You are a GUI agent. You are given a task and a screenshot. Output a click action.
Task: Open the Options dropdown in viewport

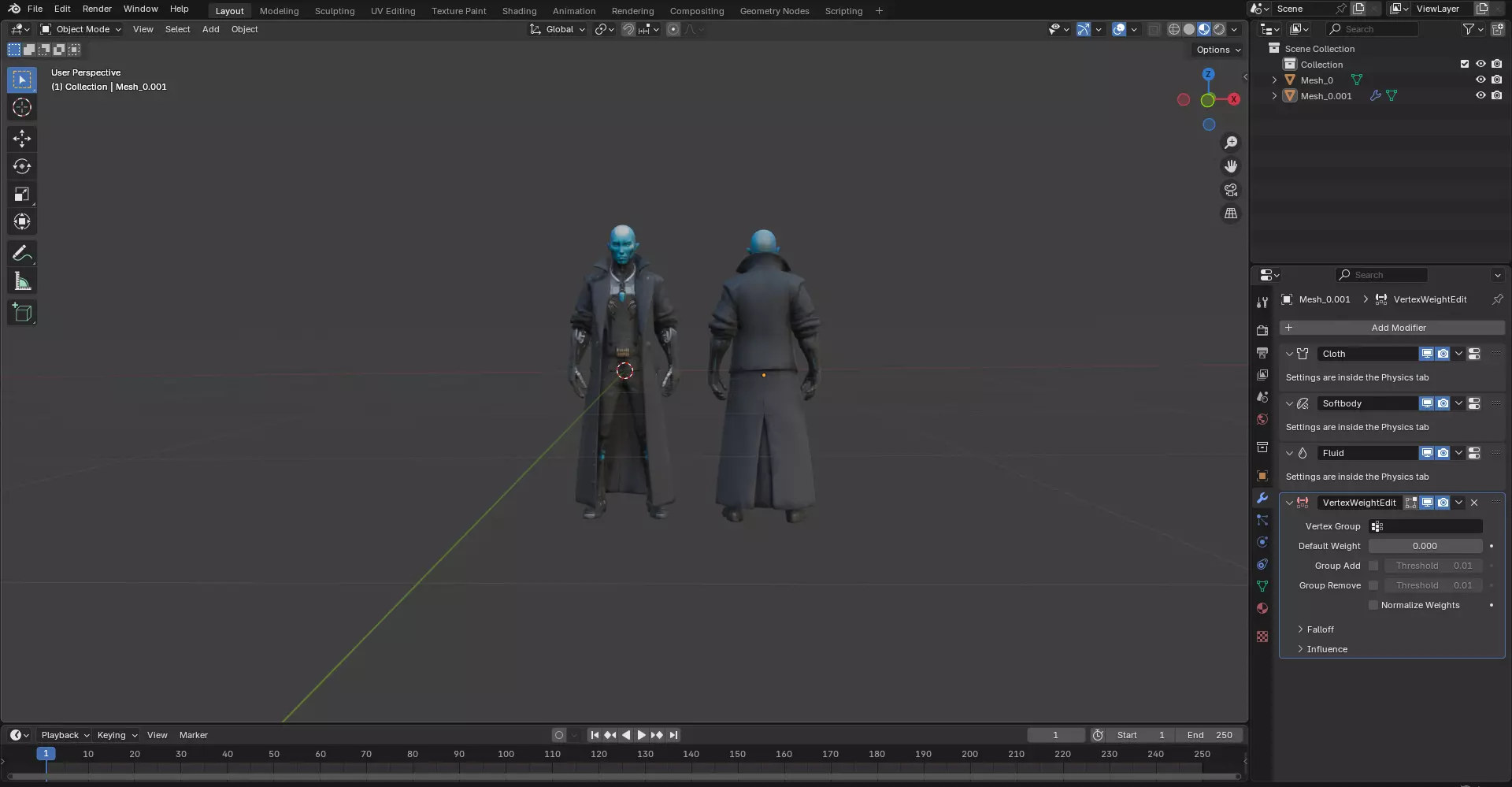[x=1218, y=50]
